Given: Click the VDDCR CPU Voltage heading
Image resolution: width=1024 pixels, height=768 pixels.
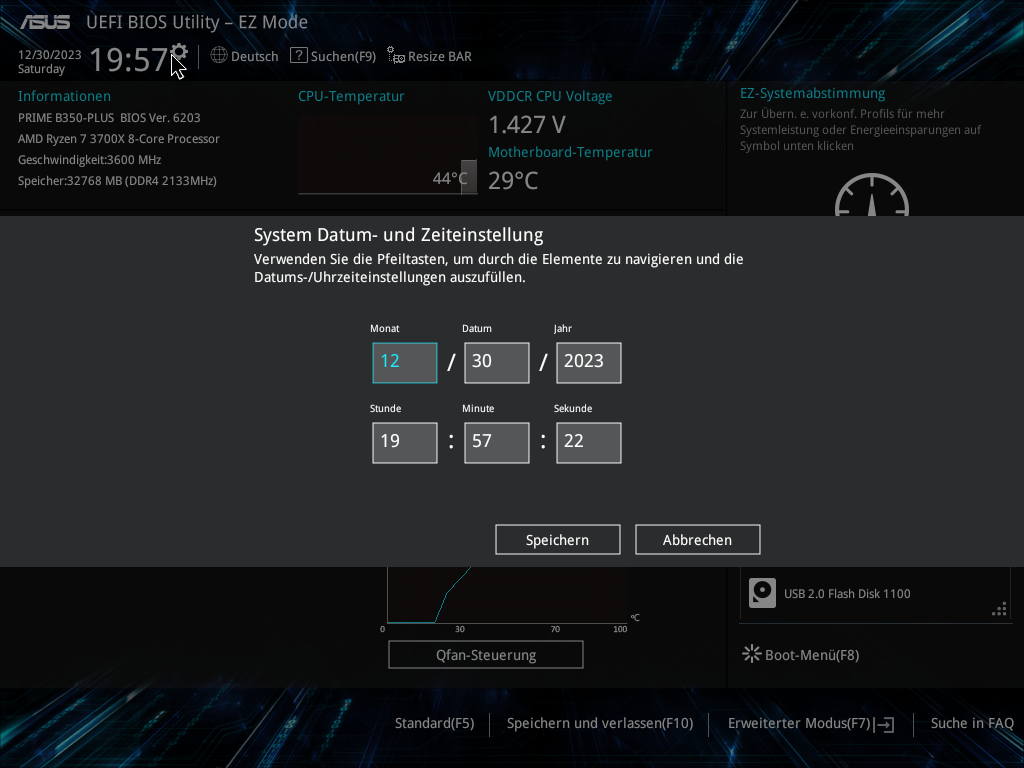Looking at the screenshot, I should 550,96.
